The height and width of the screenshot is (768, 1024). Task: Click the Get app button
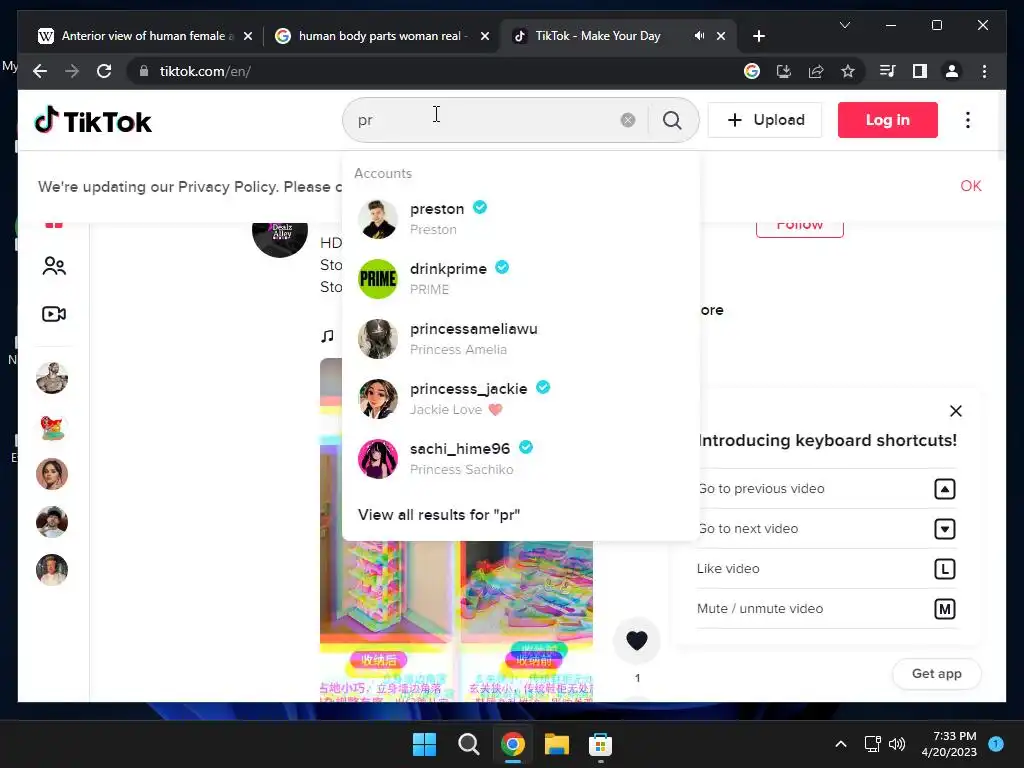[x=936, y=673]
